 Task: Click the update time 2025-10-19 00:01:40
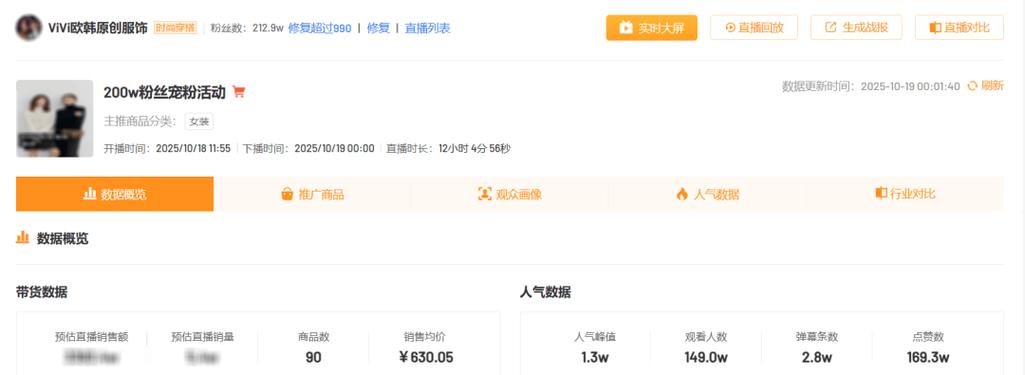click(911, 86)
